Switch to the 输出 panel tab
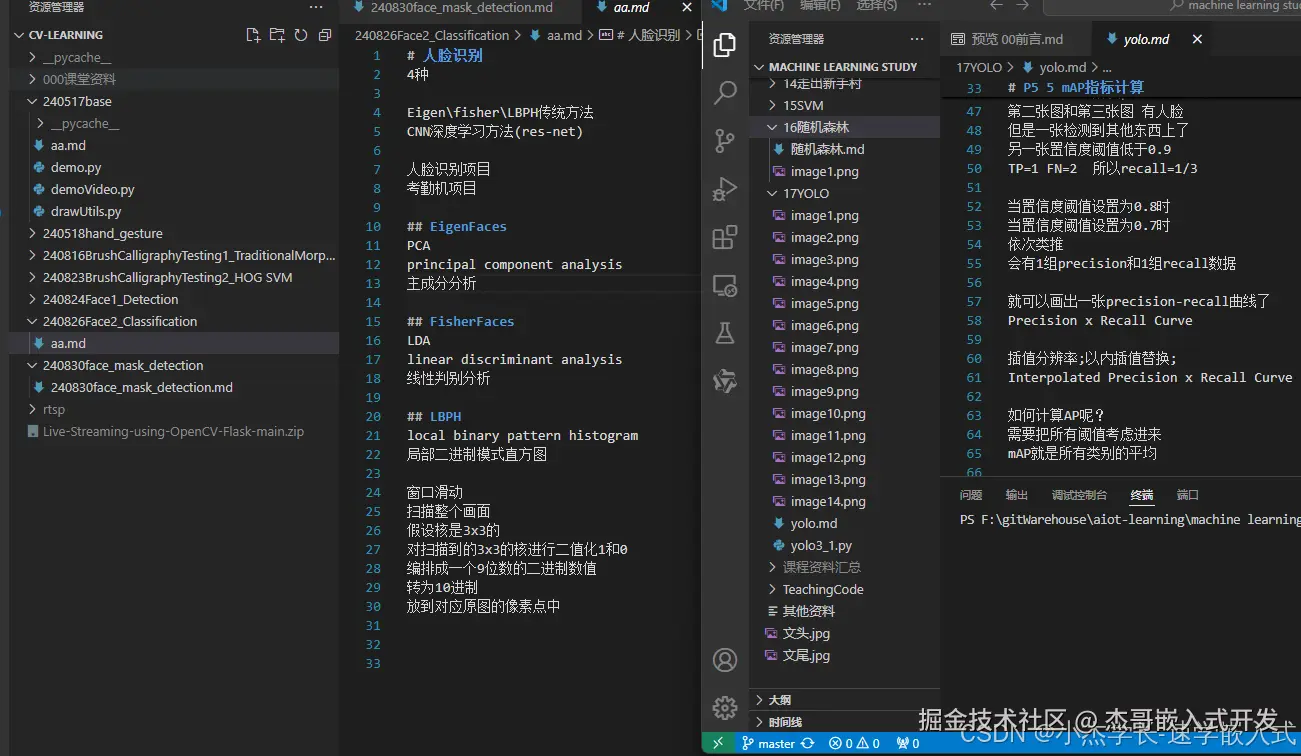The height and width of the screenshot is (756, 1301). coord(1016,493)
